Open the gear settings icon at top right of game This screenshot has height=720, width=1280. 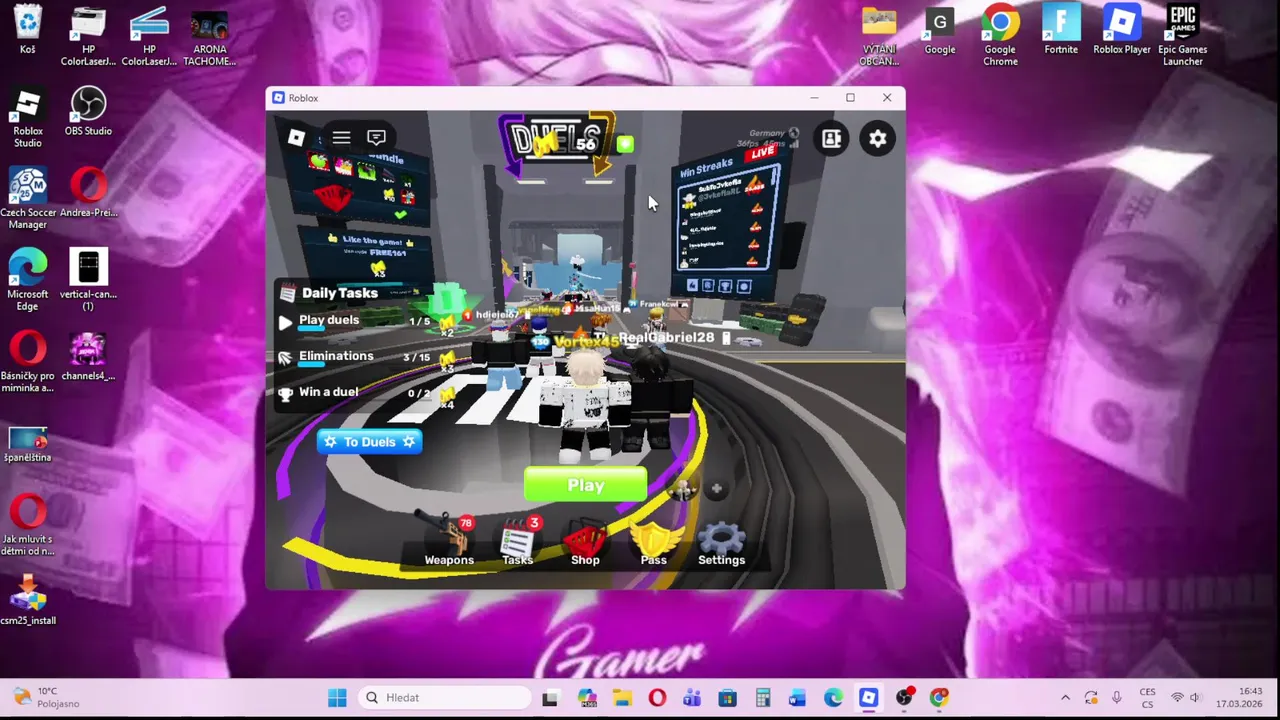pyautogui.click(x=877, y=139)
